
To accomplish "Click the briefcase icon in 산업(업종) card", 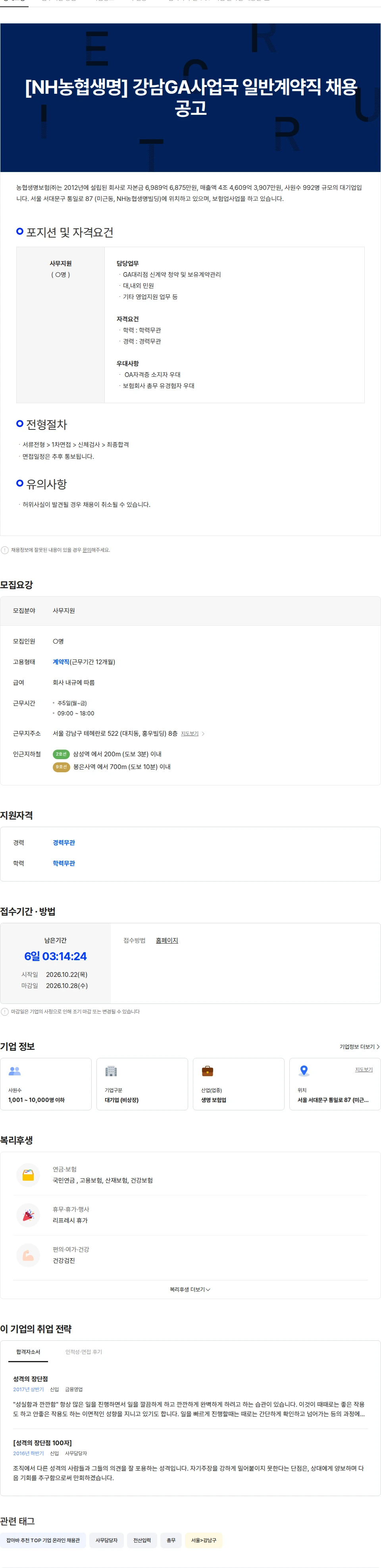I will [x=207, y=1071].
